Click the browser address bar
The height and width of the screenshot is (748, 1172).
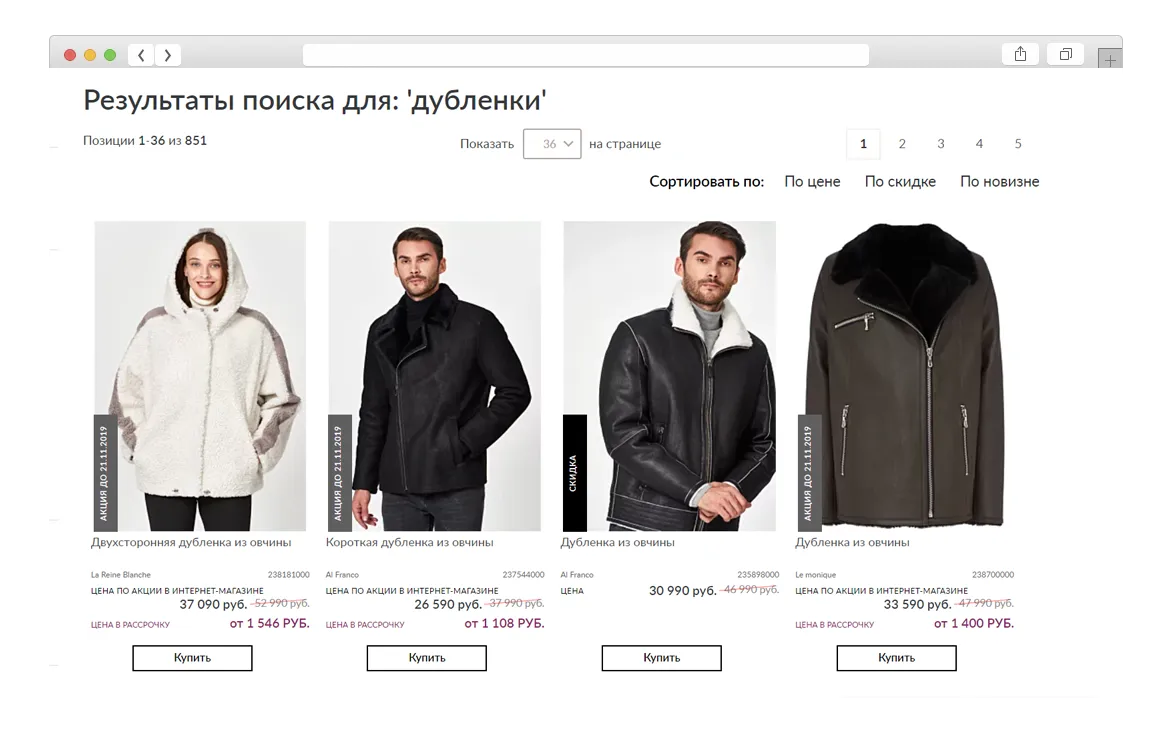tap(585, 55)
